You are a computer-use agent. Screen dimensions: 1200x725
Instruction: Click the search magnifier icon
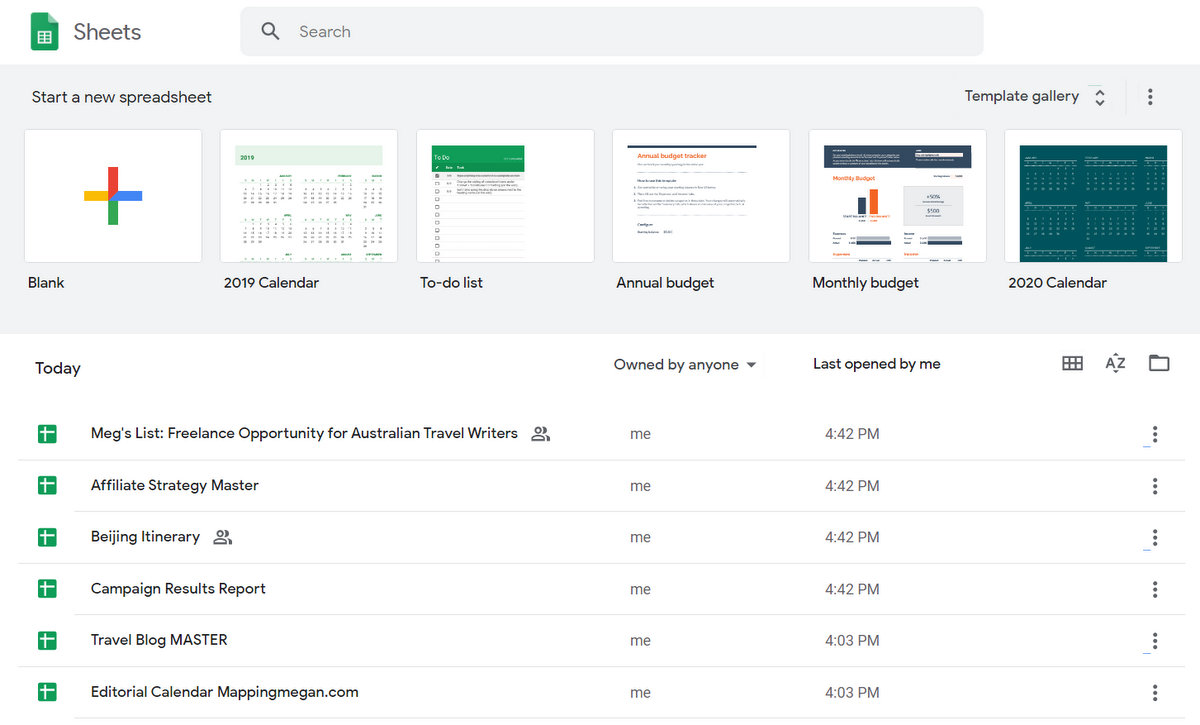coord(270,32)
